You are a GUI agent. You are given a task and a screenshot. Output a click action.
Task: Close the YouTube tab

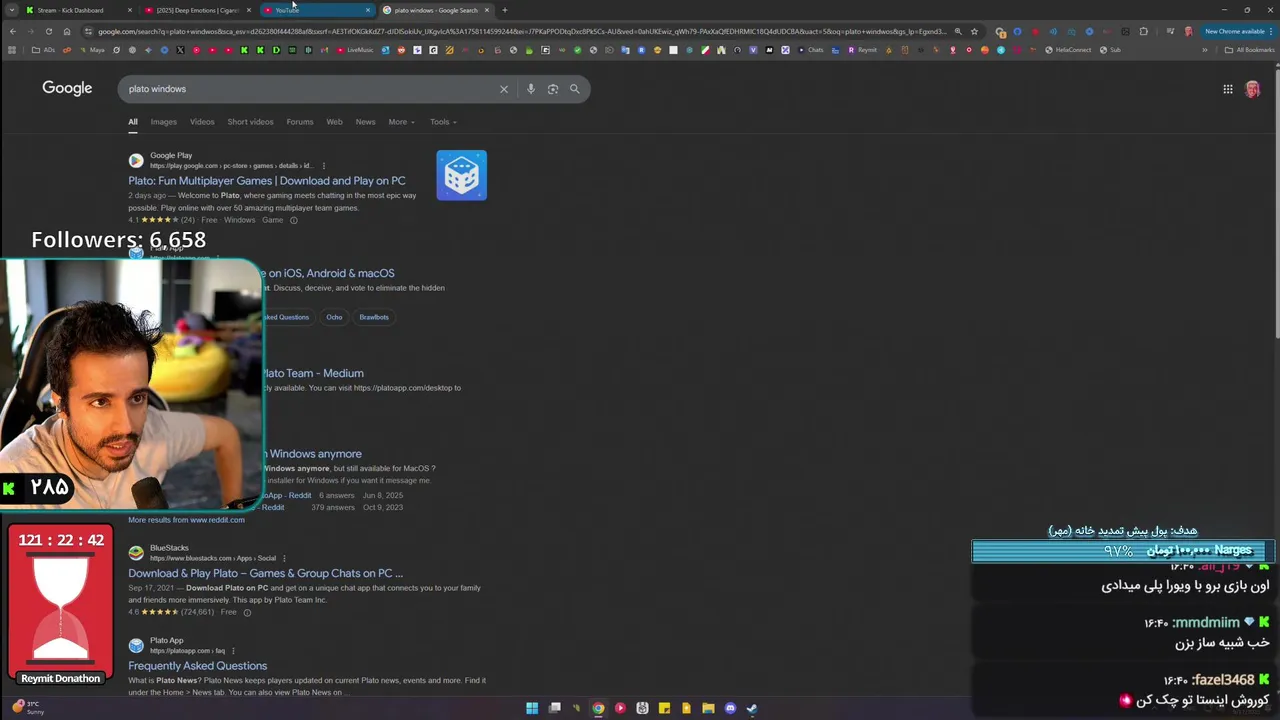368,10
